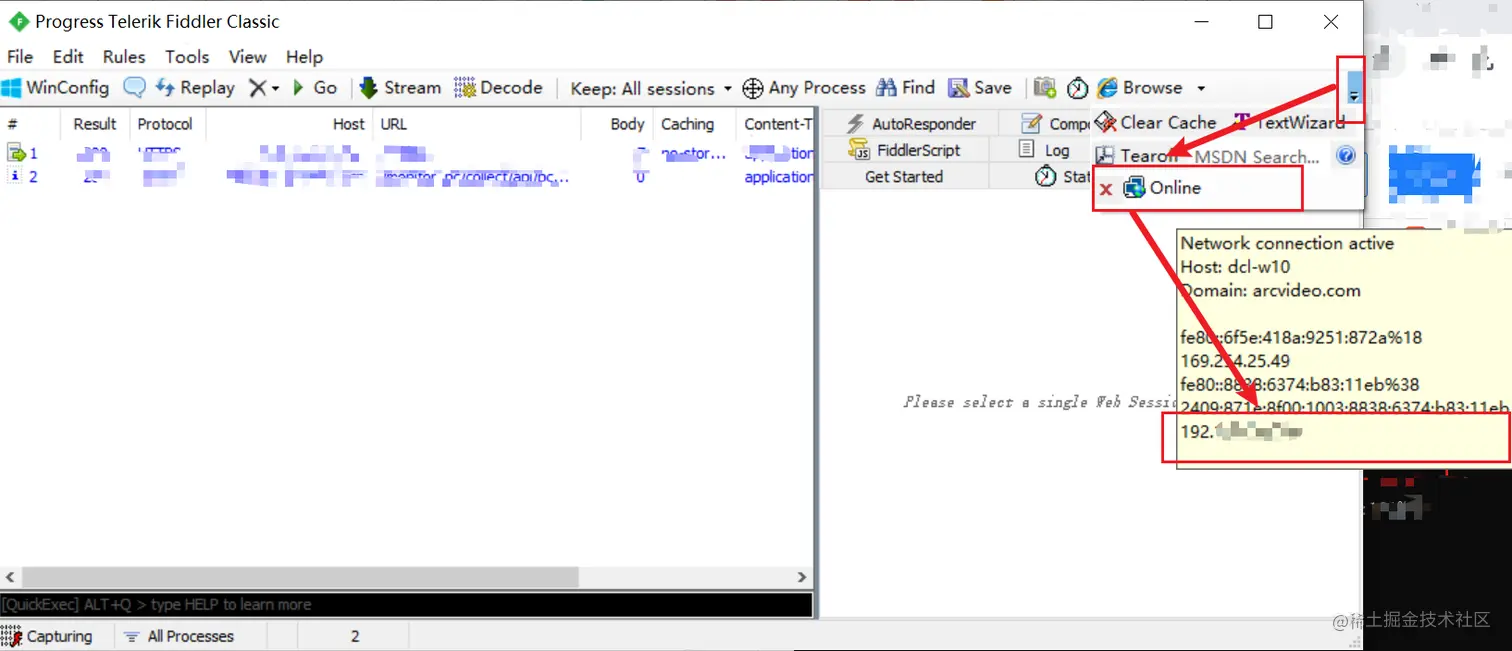1512x651 pixels.
Task: Maximize the Fiddler window
Action: coord(1265,21)
